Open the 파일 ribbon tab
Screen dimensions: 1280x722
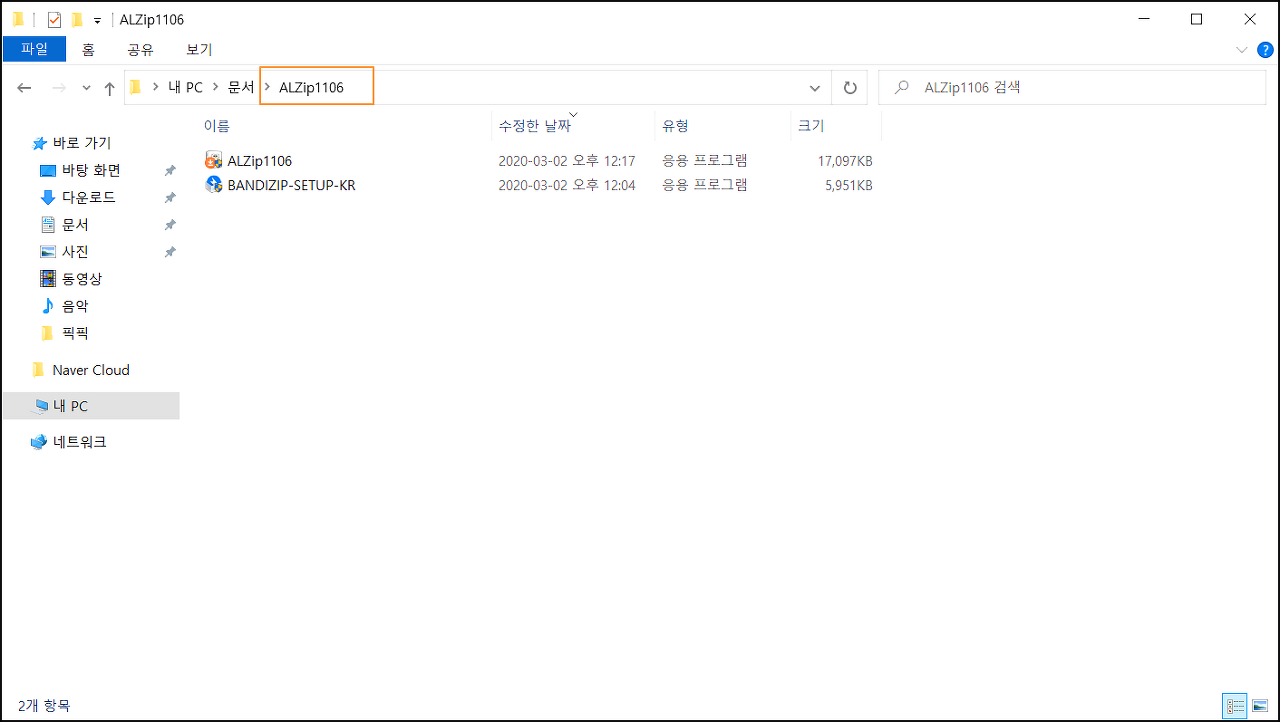pyautogui.click(x=34, y=49)
